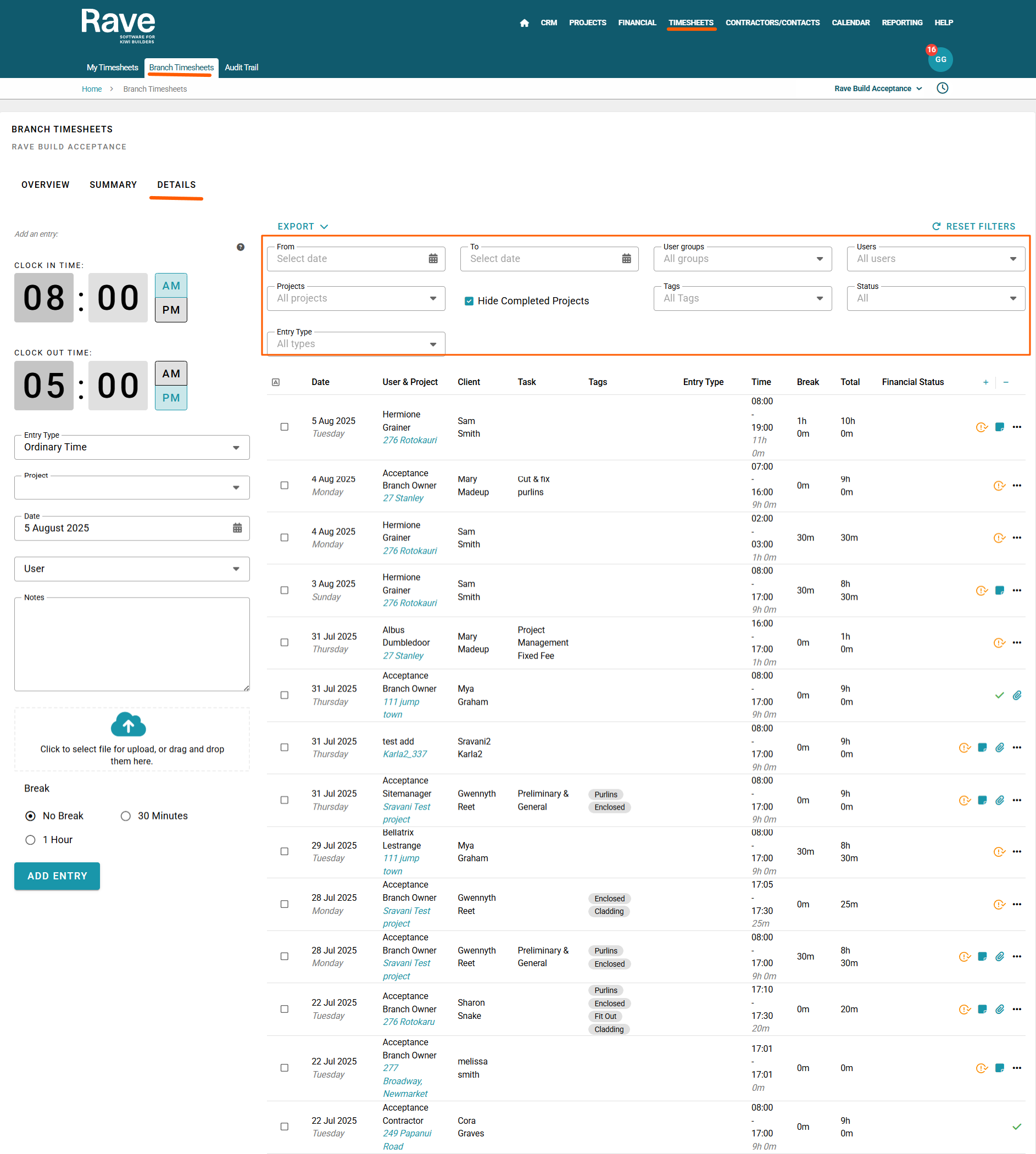The image size is (1036, 1154).
Task: Open the help question-mark icon above clock in time
Action: point(241,247)
